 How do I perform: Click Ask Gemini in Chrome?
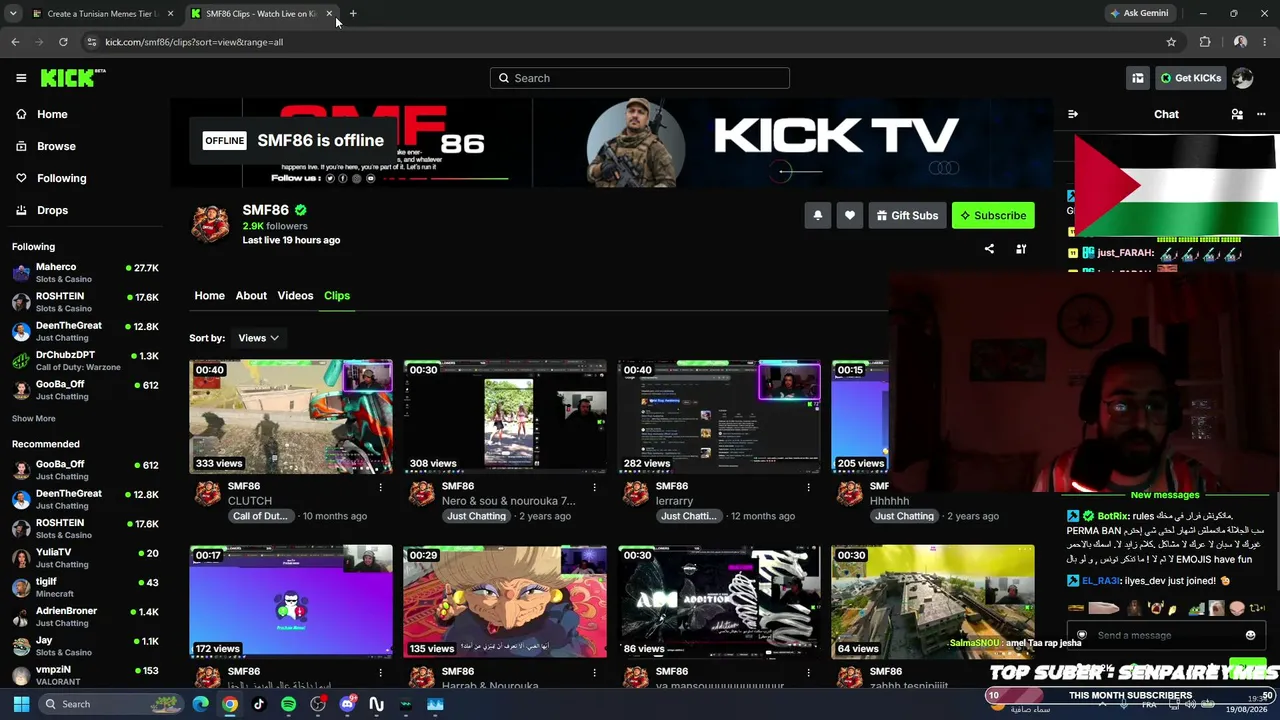click(x=1139, y=13)
